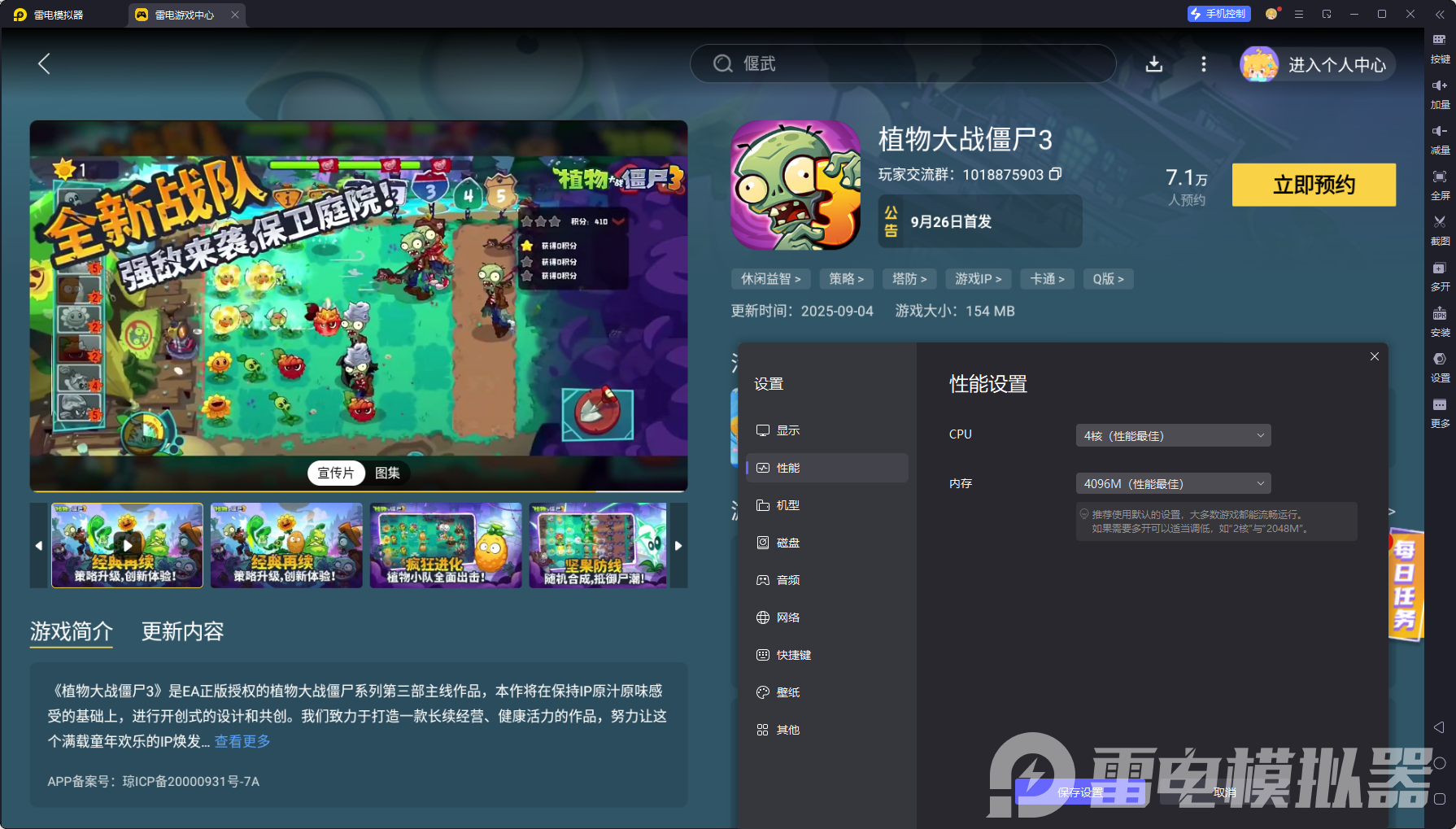Image resolution: width=1456 pixels, height=829 pixels.
Task: Toggle 全屏 fullscreen in the sidebar
Action: coord(1440,185)
